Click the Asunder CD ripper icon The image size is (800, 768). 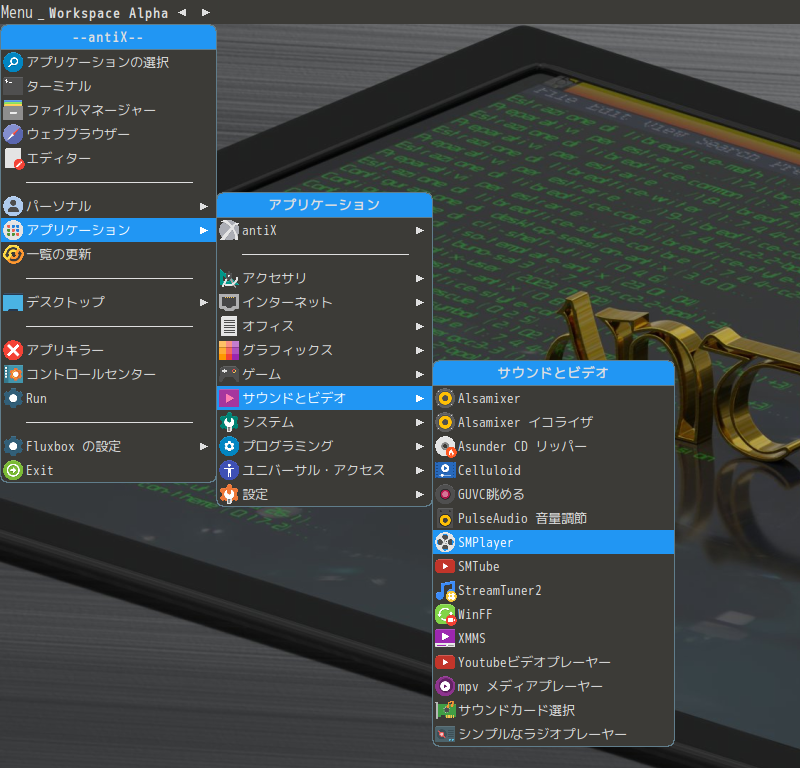[445, 446]
